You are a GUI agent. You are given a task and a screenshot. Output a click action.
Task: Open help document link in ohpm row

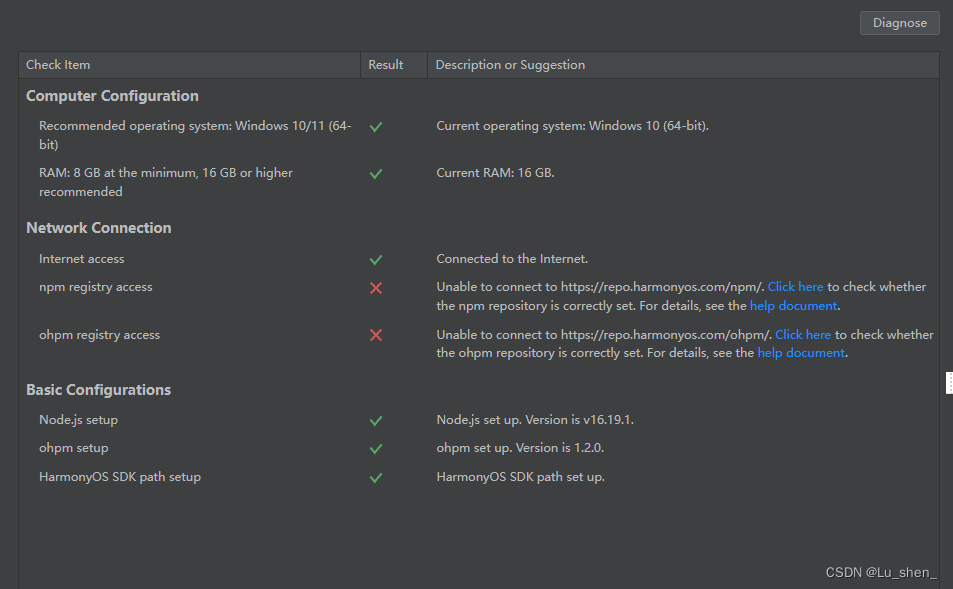tap(801, 353)
